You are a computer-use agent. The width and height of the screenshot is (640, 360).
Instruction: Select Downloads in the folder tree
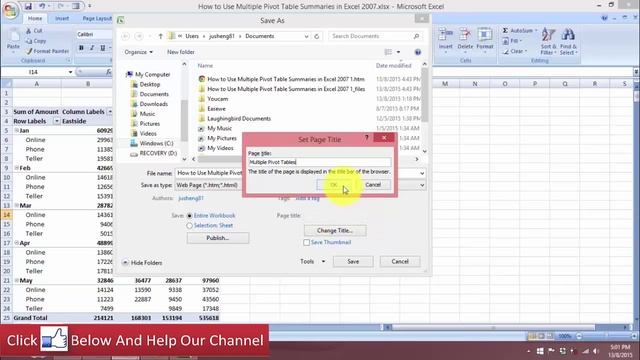coord(153,104)
